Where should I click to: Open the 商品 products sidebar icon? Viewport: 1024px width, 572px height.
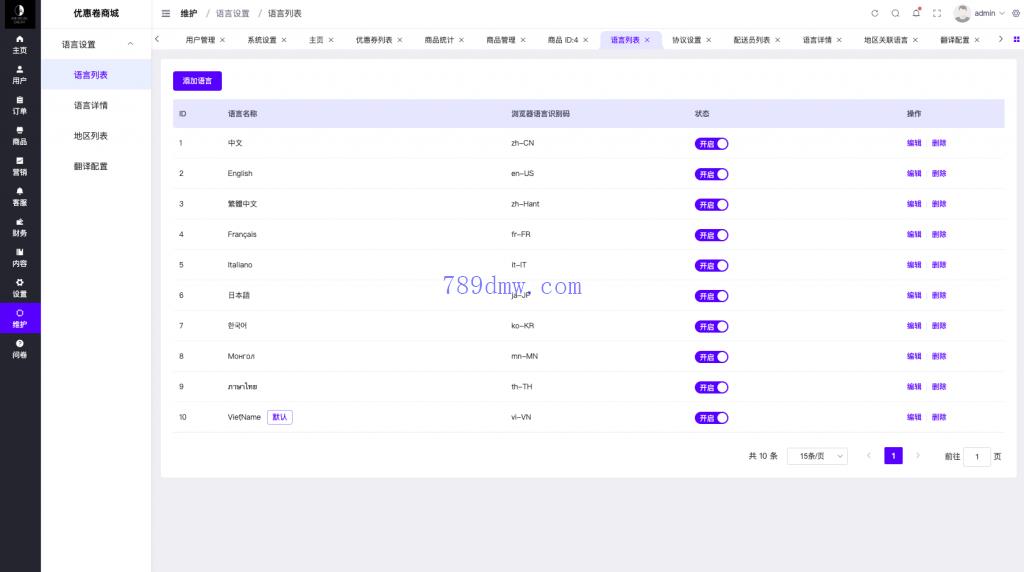tap(20, 136)
